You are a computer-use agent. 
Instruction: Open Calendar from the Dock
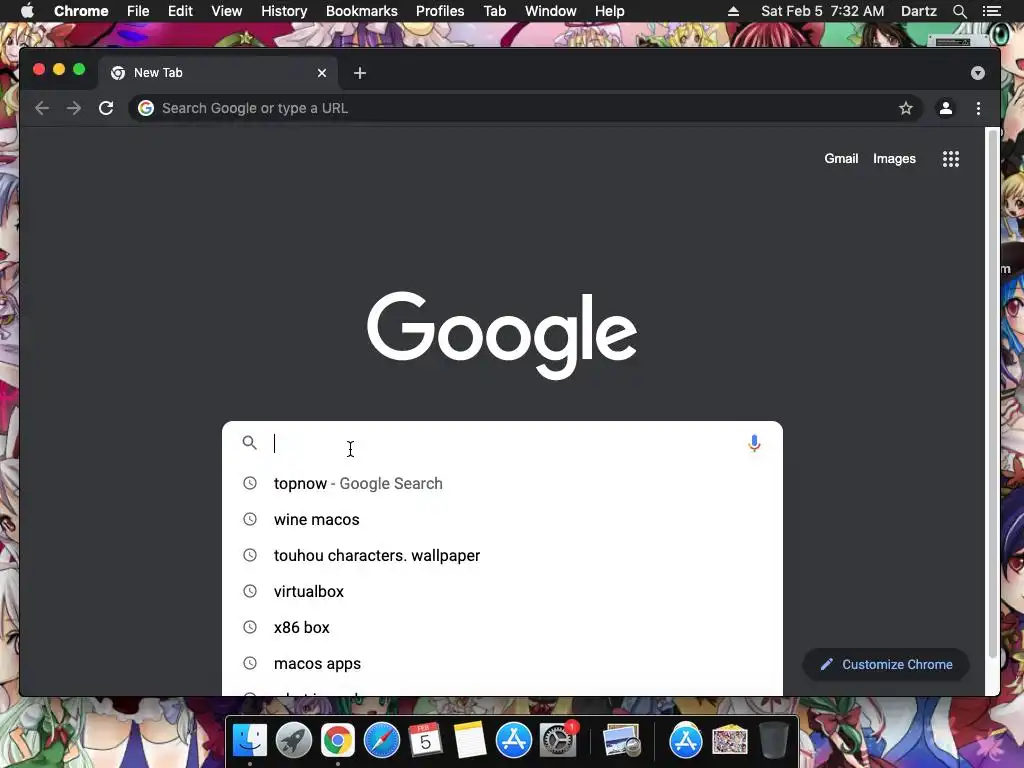[425, 741]
